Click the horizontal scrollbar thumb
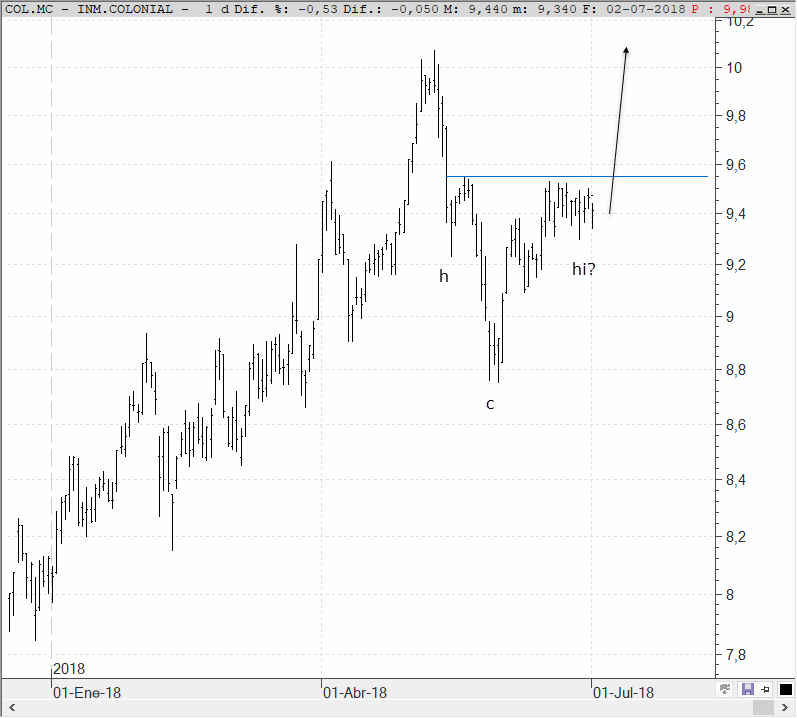This screenshot has width=797, height=718. coord(763,708)
